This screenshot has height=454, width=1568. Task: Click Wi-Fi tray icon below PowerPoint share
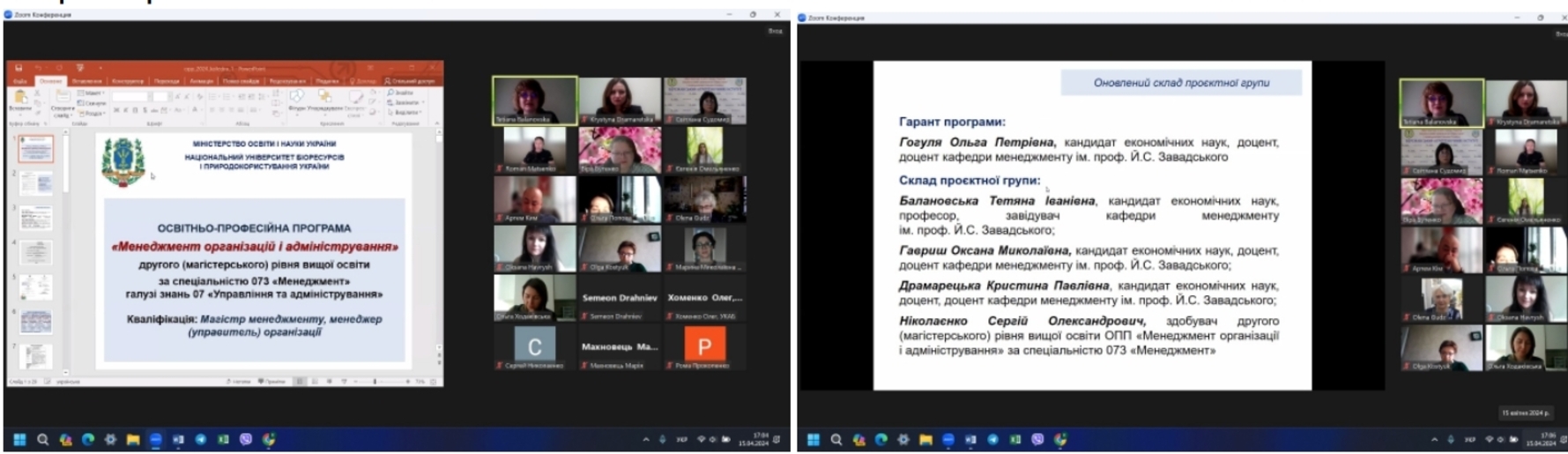(702, 439)
